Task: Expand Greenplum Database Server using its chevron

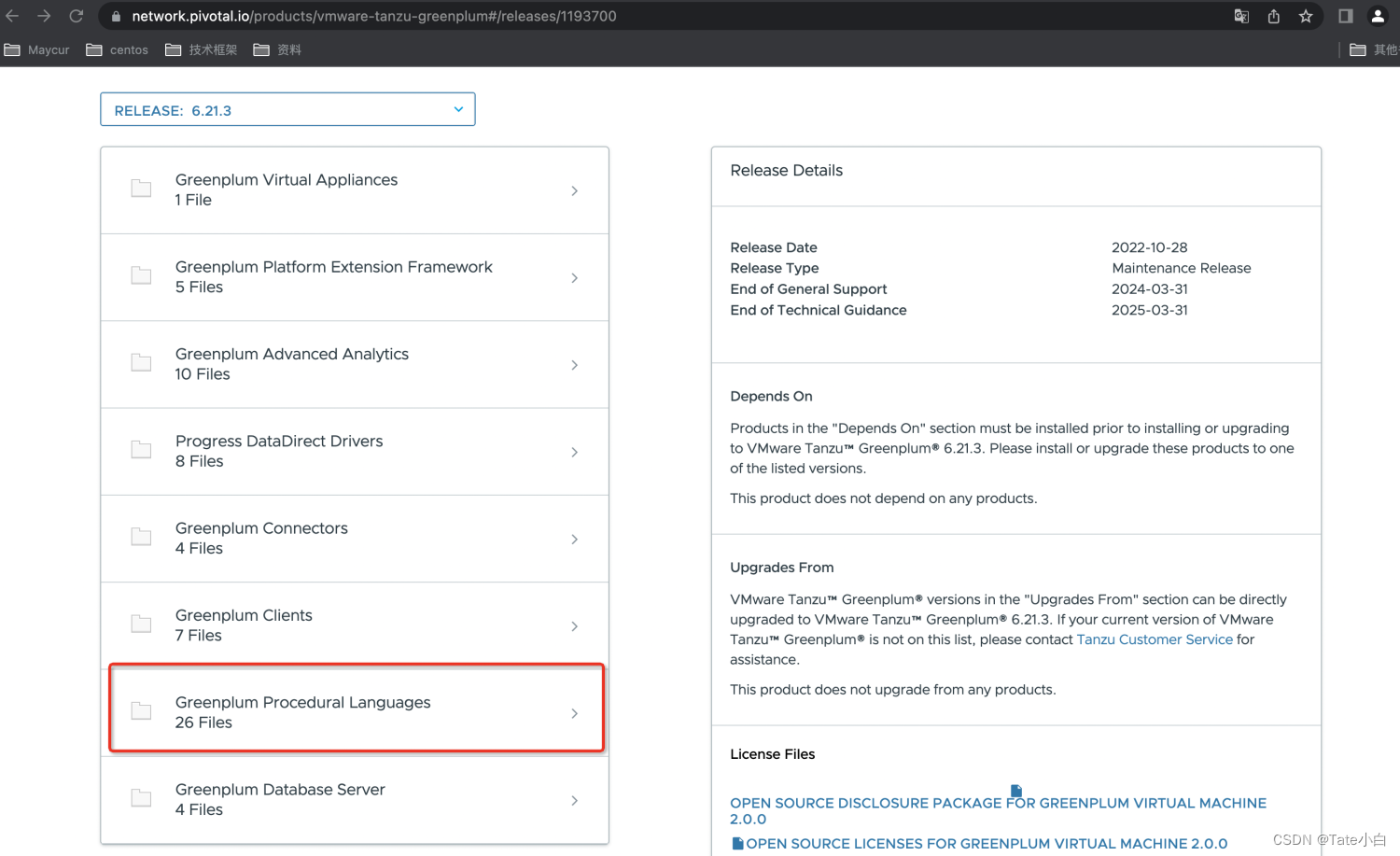Action: [x=574, y=800]
